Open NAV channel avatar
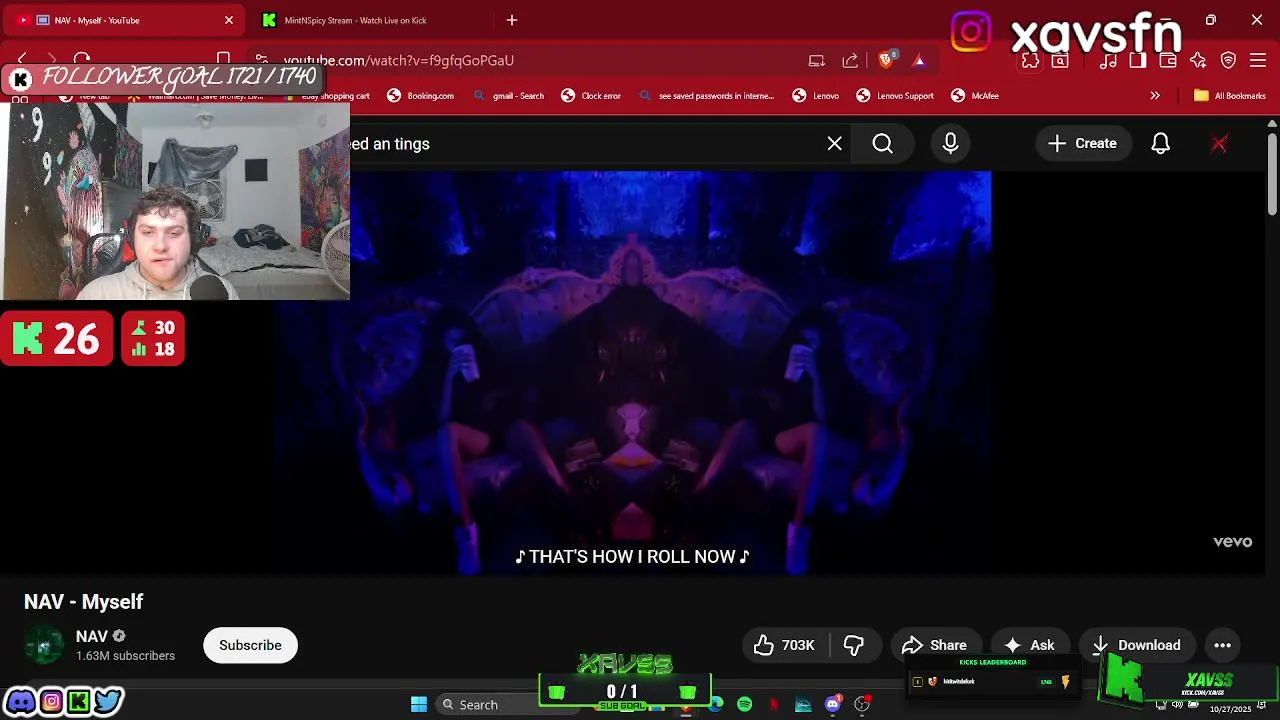 pos(44,645)
